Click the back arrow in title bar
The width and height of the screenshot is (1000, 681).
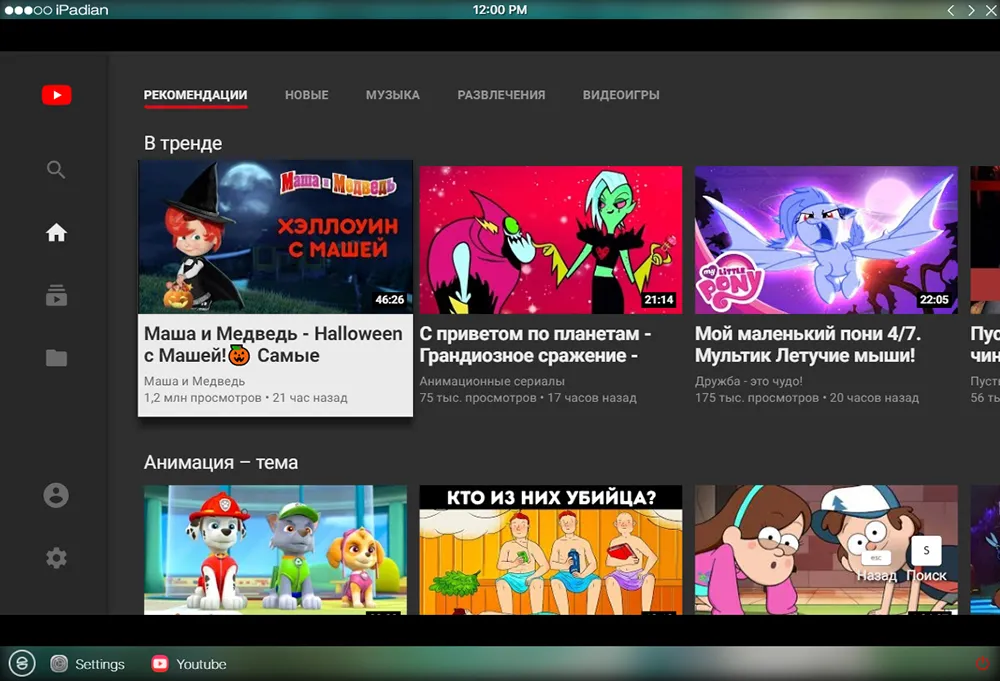(x=951, y=10)
